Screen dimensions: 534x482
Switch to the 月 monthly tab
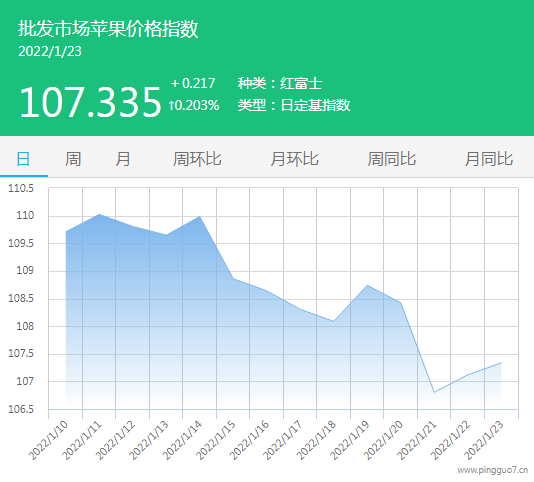[x=123, y=159]
